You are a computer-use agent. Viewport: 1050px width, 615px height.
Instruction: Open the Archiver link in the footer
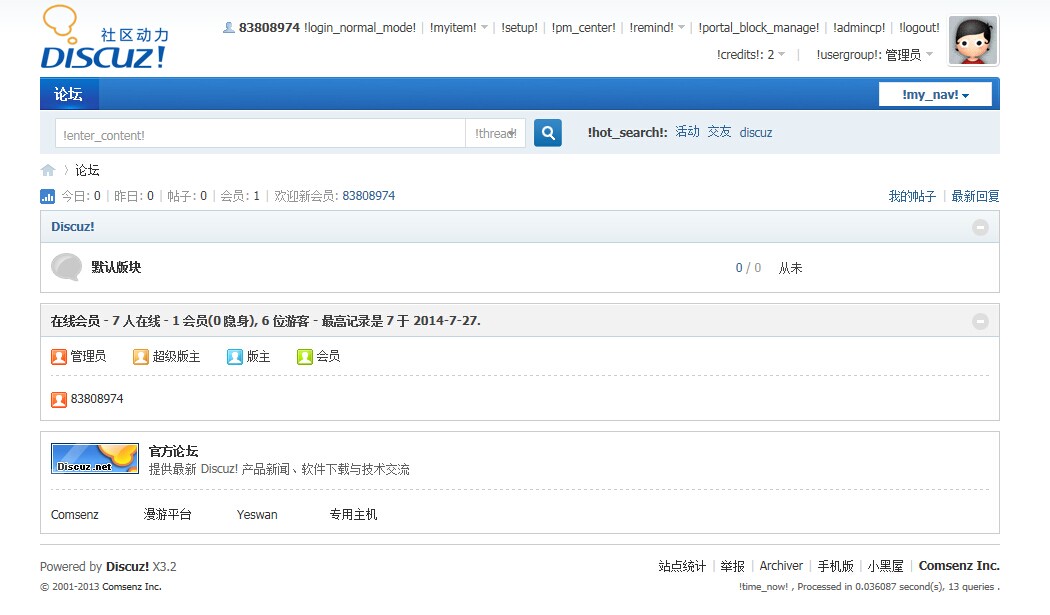click(x=780, y=565)
